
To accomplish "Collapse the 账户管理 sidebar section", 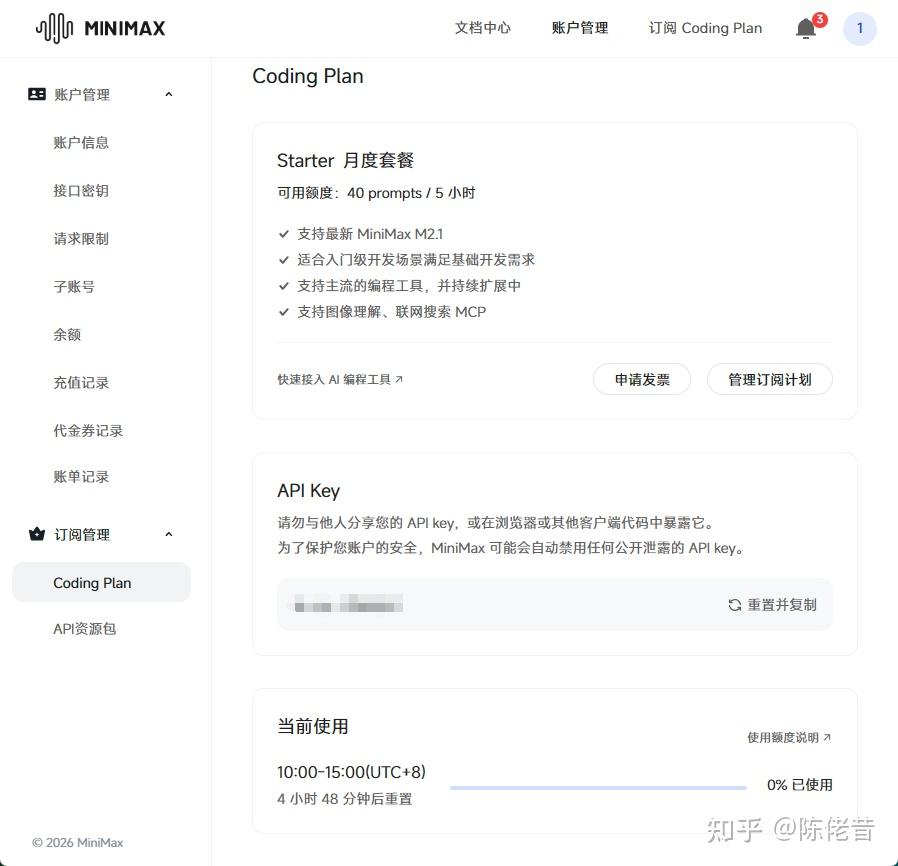I will pos(168,94).
